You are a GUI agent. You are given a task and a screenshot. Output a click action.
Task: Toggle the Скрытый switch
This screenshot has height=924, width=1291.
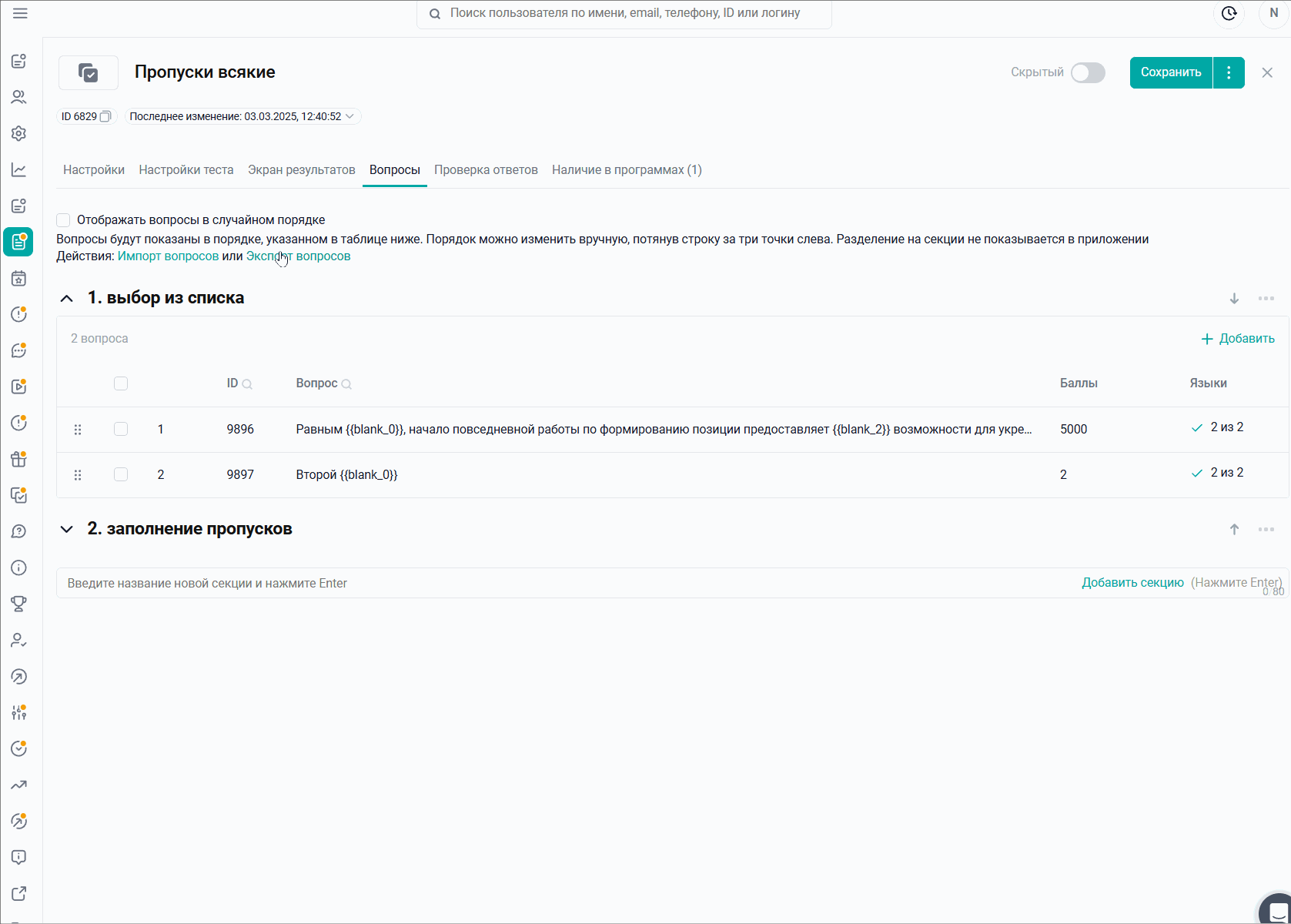1088,72
